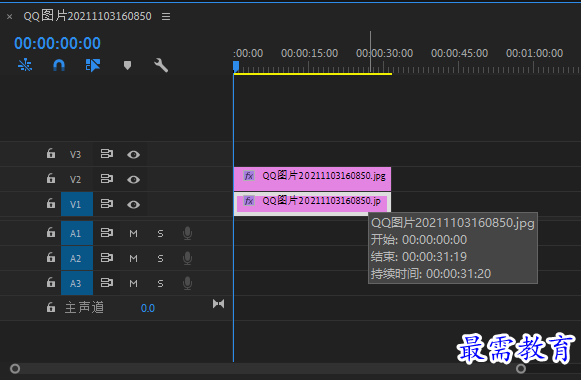The image size is (581, 380).
Task: Open fx badge on V1 clip
Action: pos(249,201)
